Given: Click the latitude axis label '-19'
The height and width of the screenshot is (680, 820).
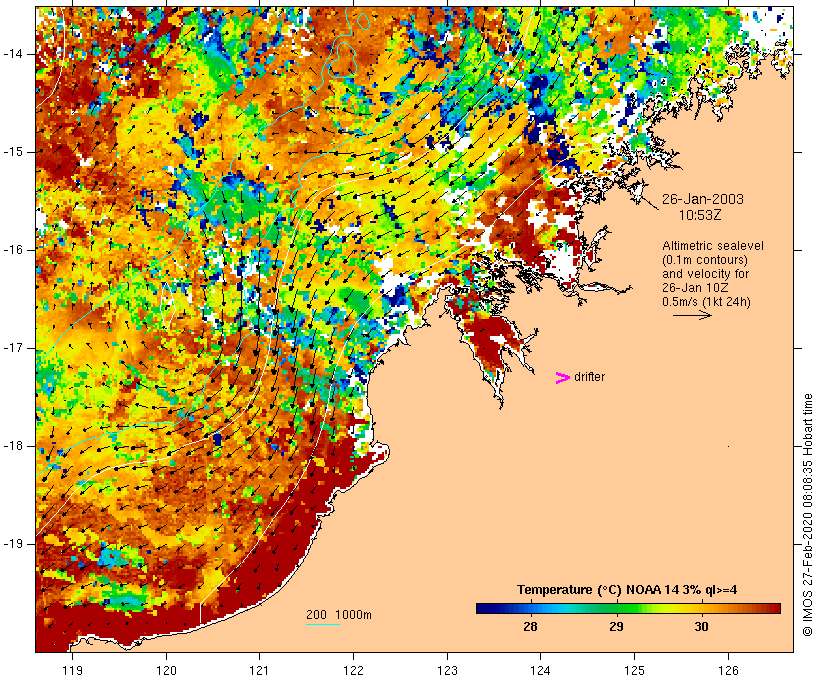Looking at the screenshot, I should [x=13, y=544].
